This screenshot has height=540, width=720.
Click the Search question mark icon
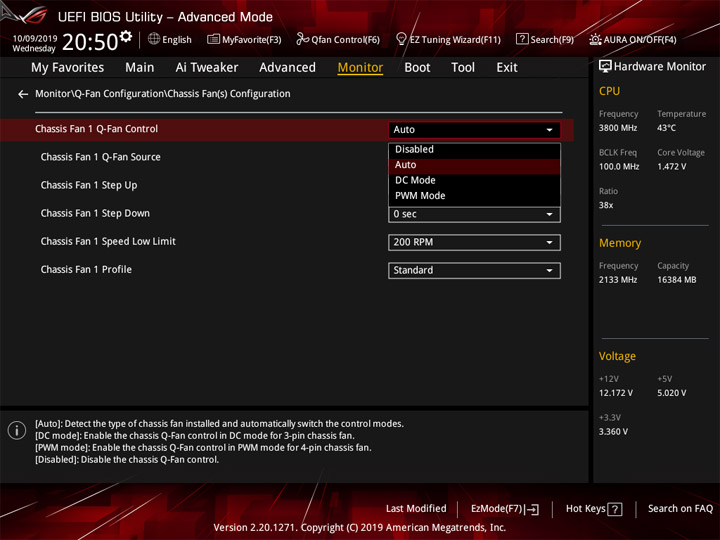[x=522, y=39]
